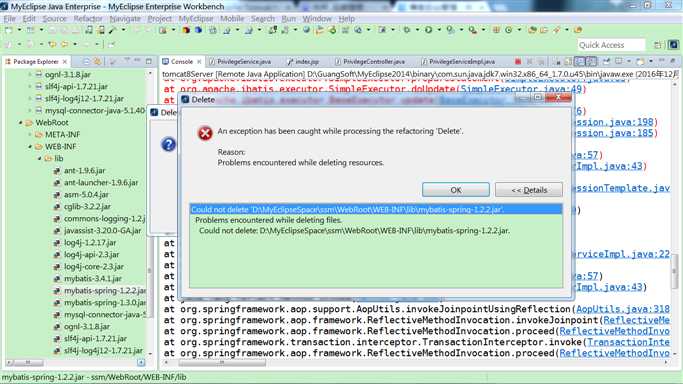Open the ssion.java:198 stack trace link
The height and width of the screenshot is (384, 683).
tap(614, 122)
